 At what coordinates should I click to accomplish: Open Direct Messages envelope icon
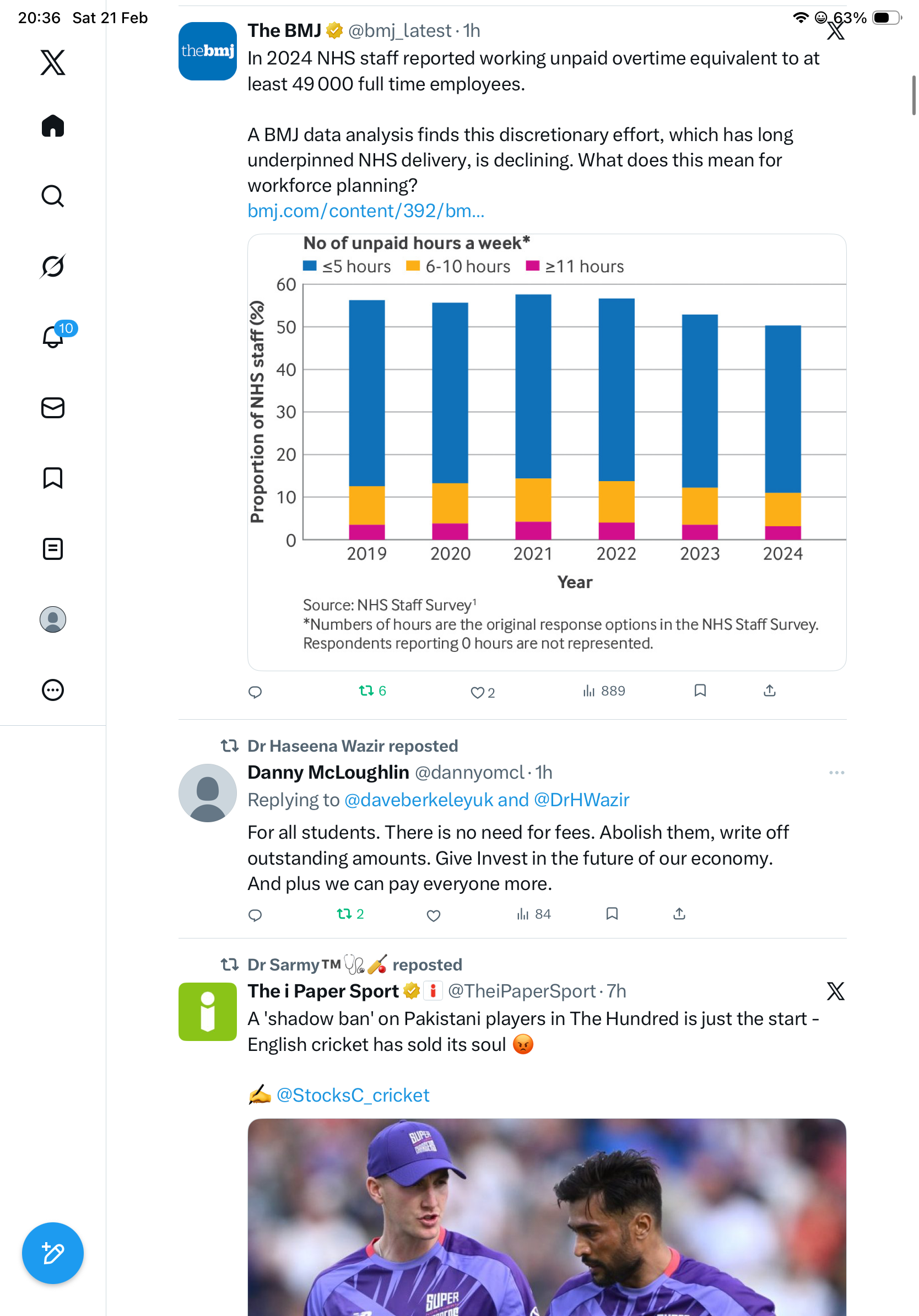53,407
